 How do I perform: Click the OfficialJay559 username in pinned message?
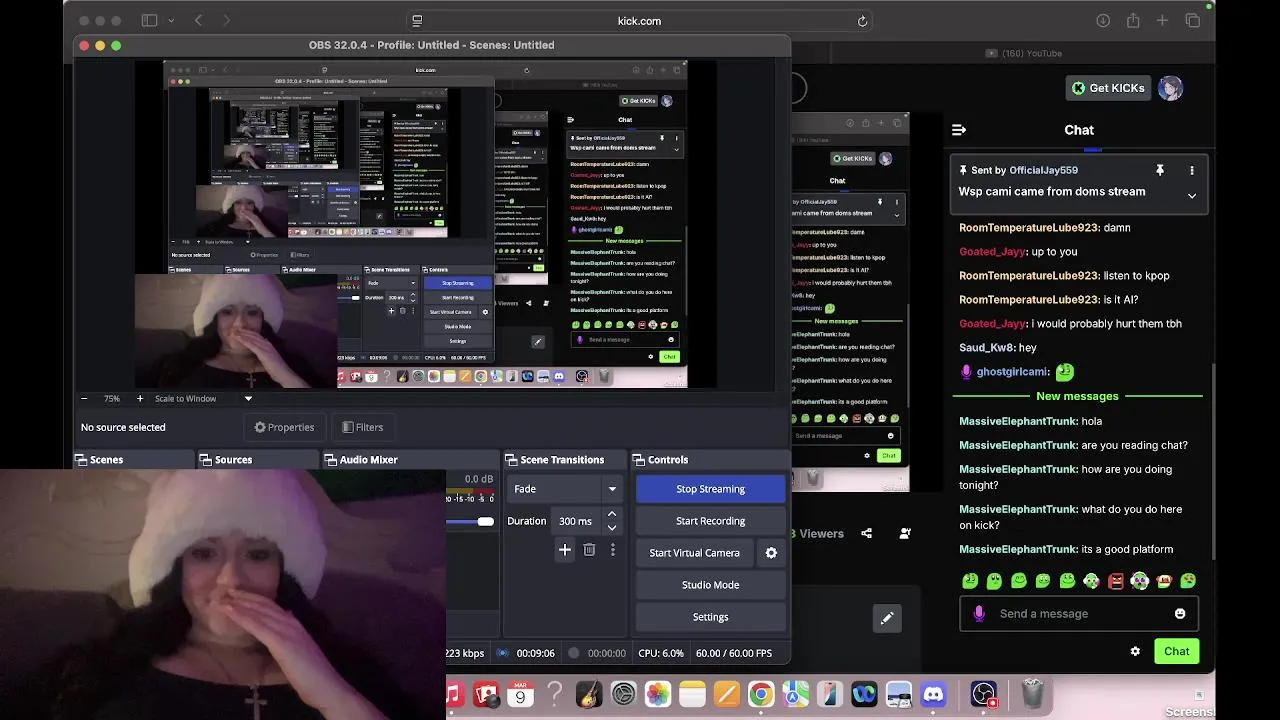click(x=1043, y=171)
